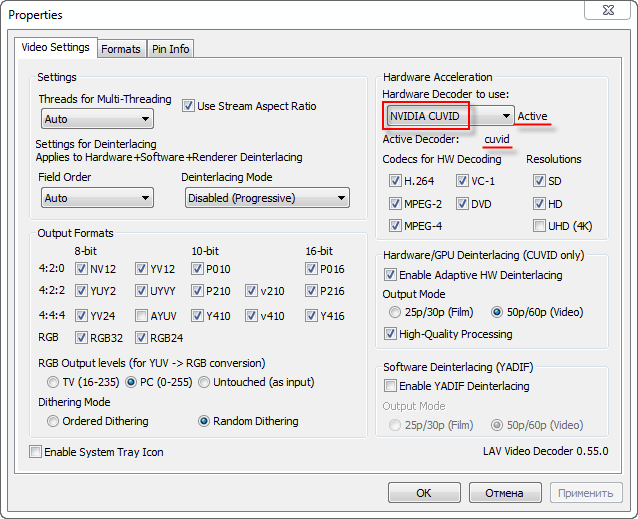Expand the Deinterlacing Mode dropdown
The width and height of the screenshot is (638, 519).
click(266, 198)
